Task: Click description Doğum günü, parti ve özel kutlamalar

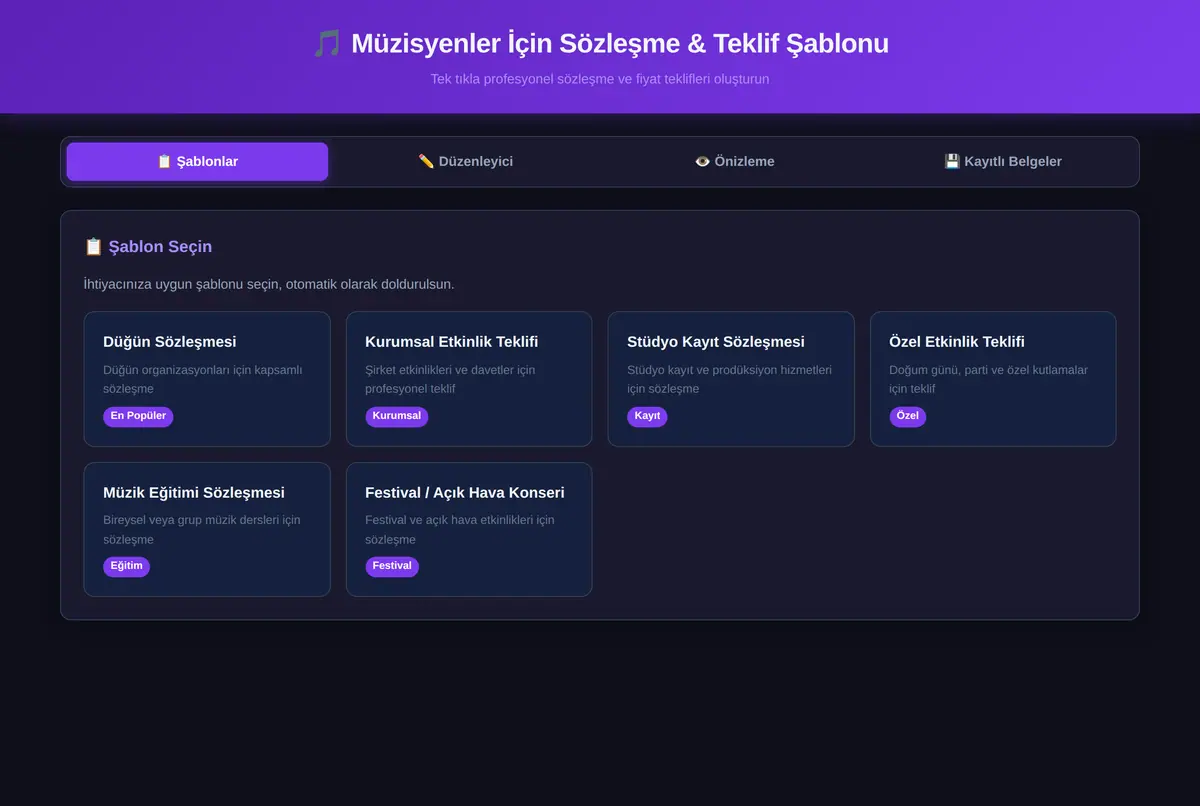Action: click(x=989, y=379)
